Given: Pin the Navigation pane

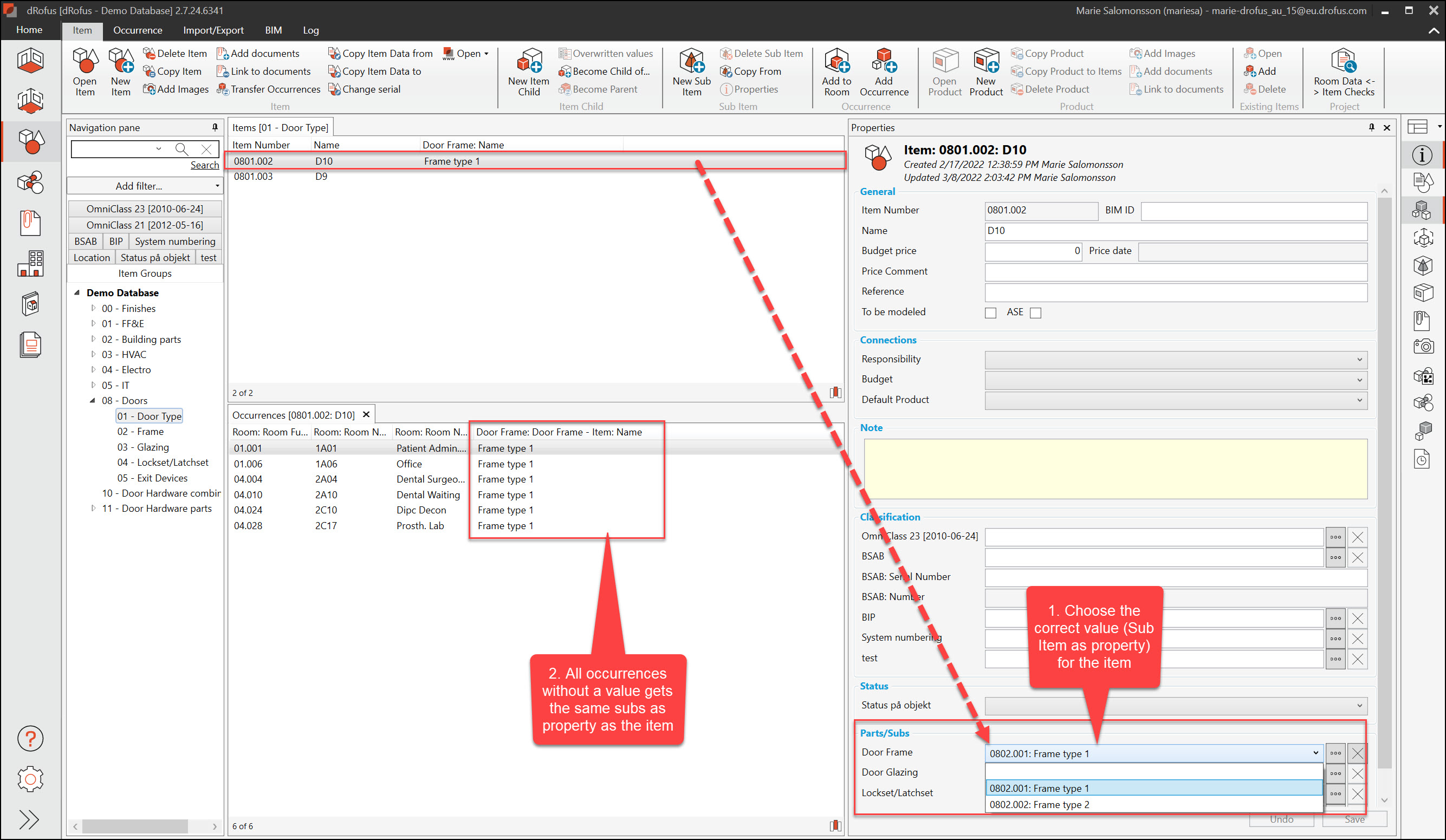Looking at the screenshot, I should [215, 127].
